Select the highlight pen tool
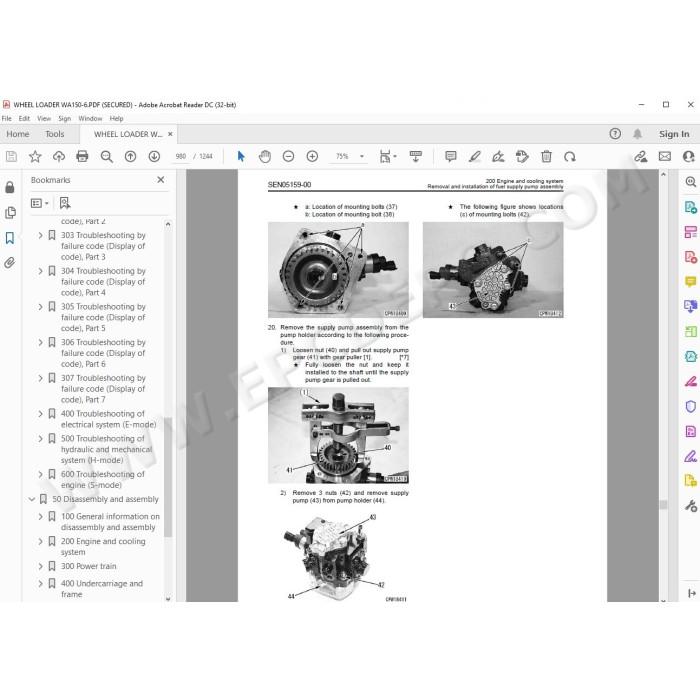The image size is (700, 700). [475, 156]
